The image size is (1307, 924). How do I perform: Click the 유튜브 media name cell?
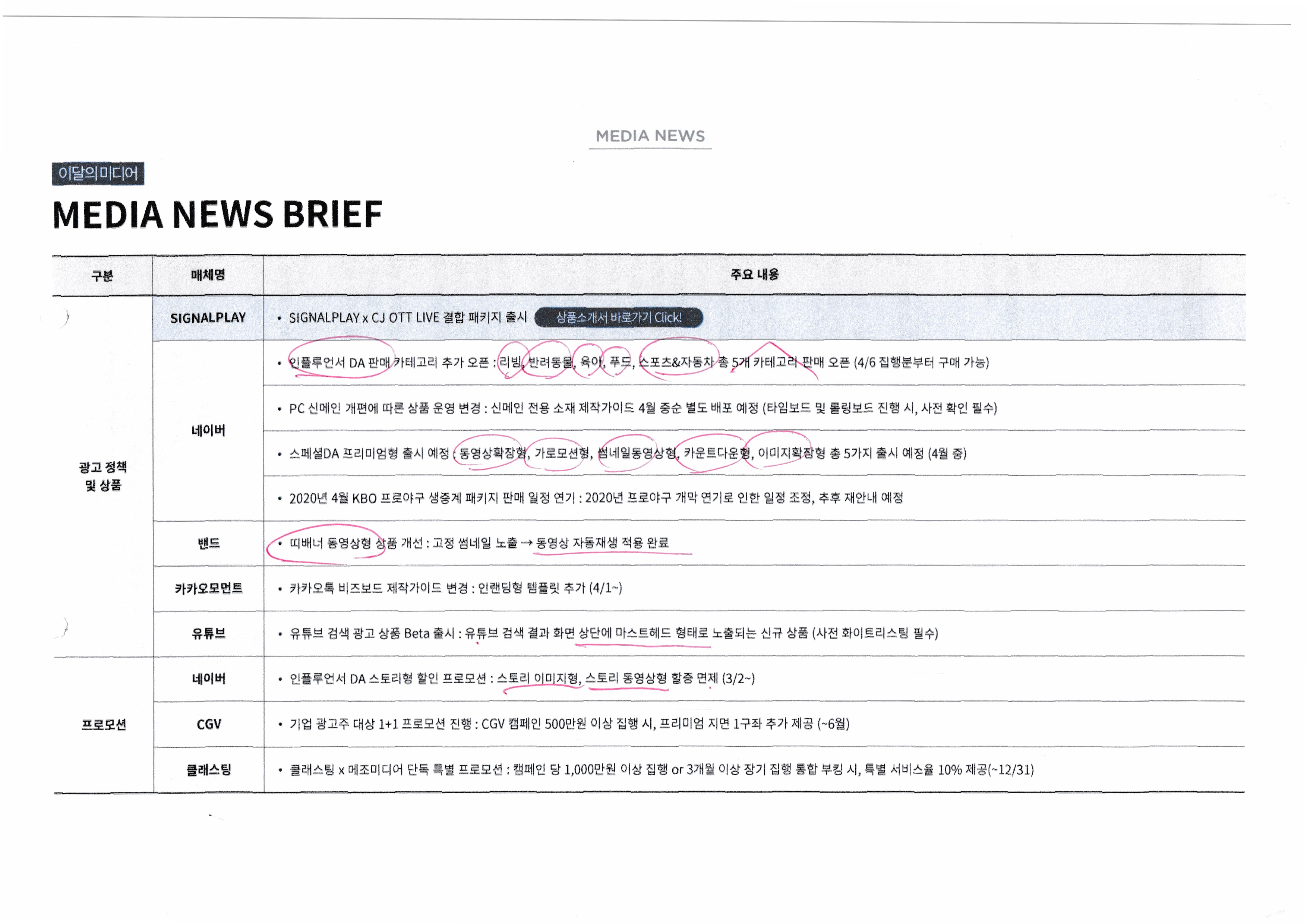(x=208, y=633)
